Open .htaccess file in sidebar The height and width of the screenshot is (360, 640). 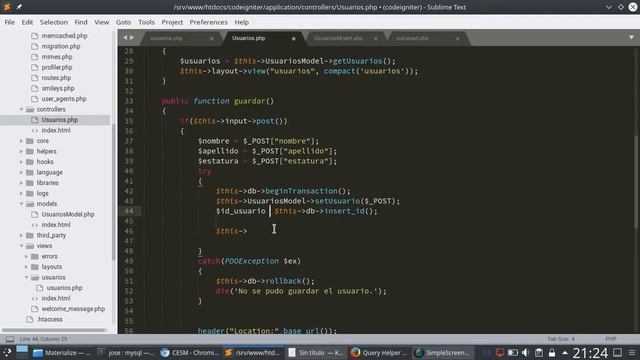(50, 320)
